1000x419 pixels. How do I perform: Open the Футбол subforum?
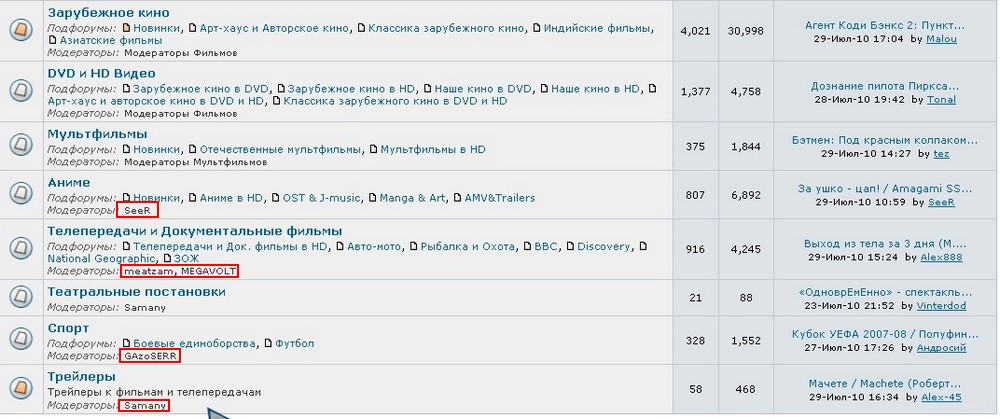coord(294,343)
